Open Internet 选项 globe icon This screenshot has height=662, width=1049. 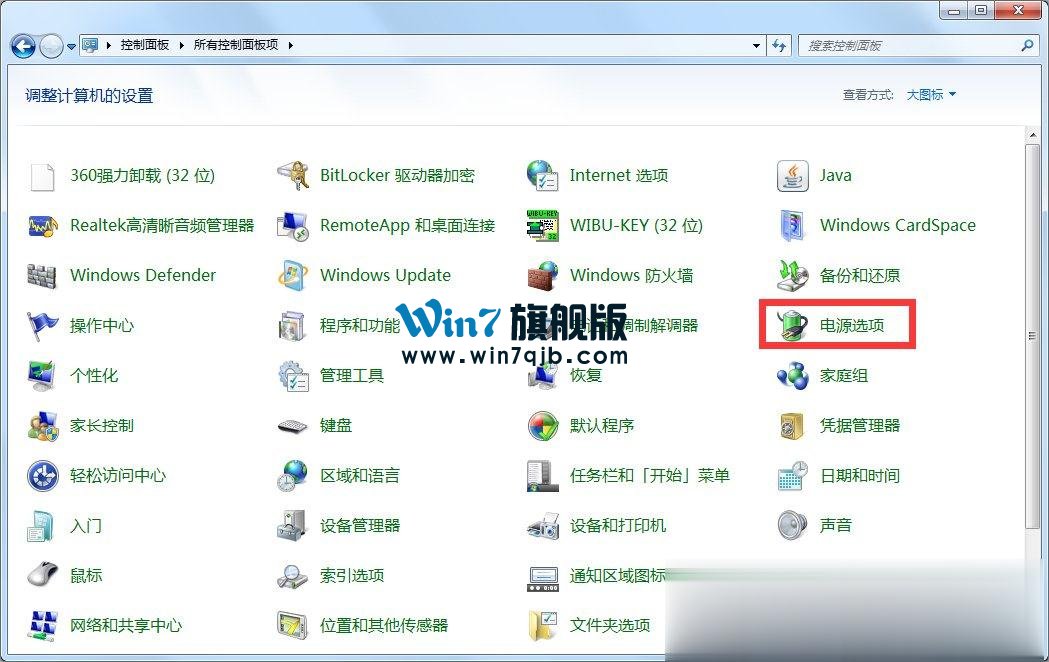(543, 176)
